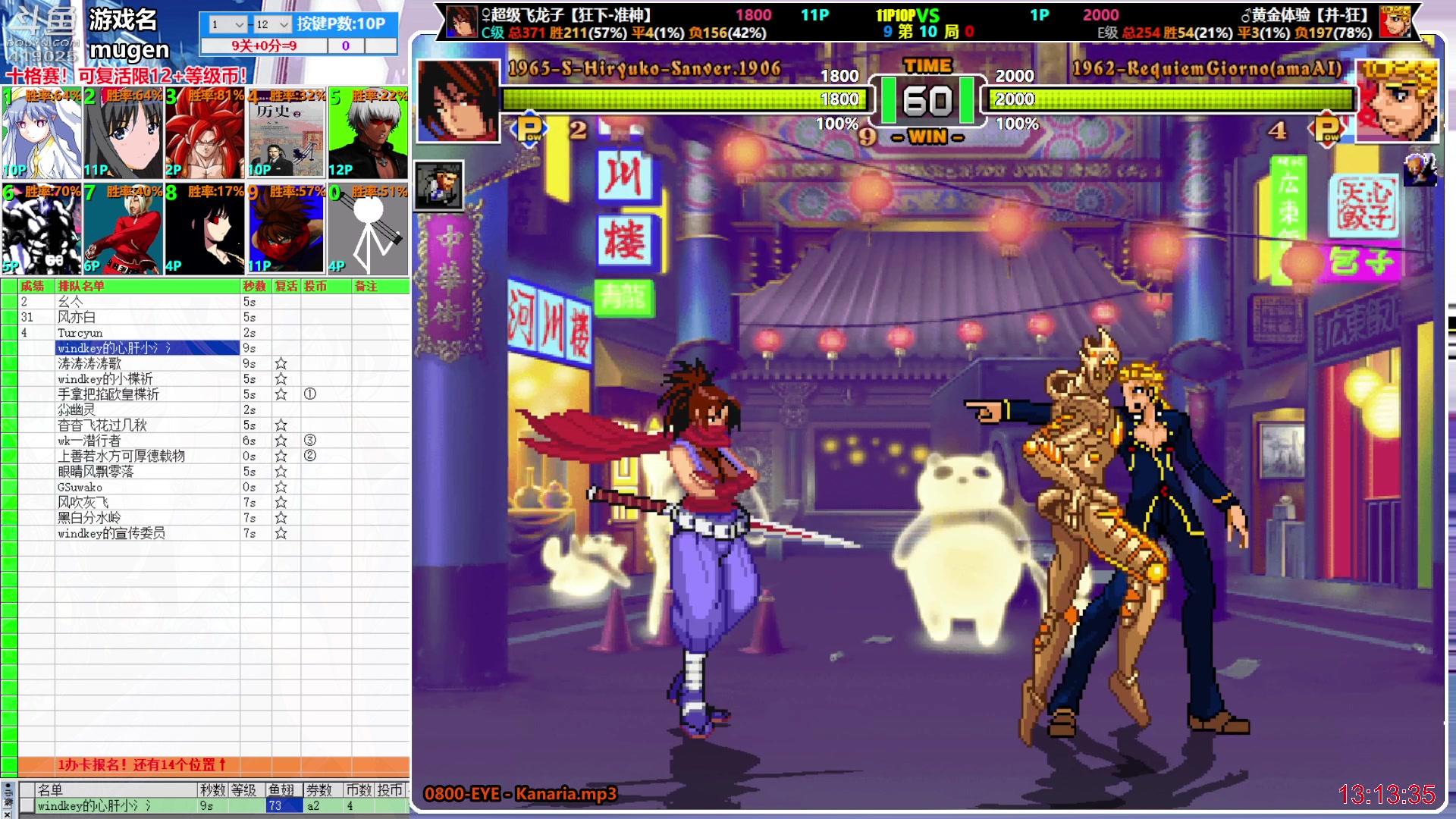Click the small partner icon below player 1 portrait
This screenshot has width=1456, height=819.
(438, 185)
